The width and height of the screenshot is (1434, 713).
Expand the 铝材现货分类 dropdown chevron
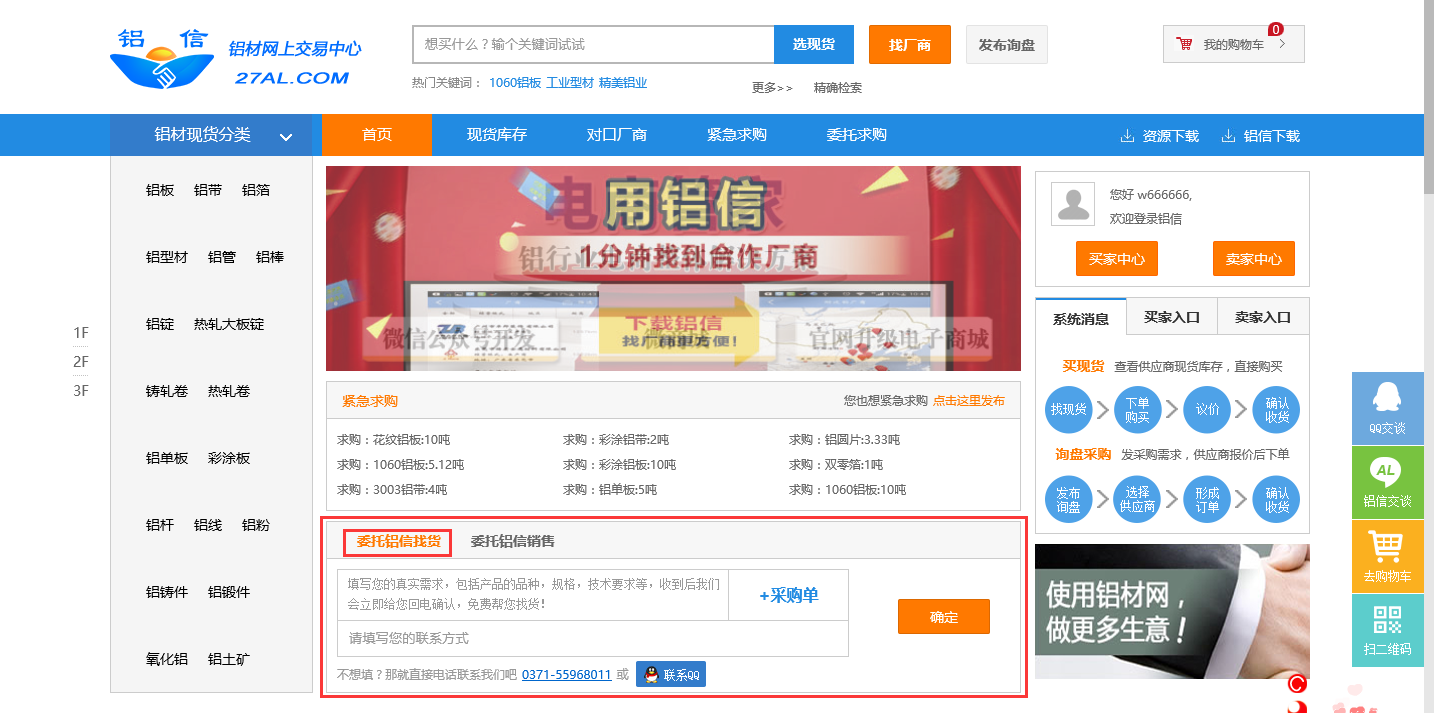point(286,137)
